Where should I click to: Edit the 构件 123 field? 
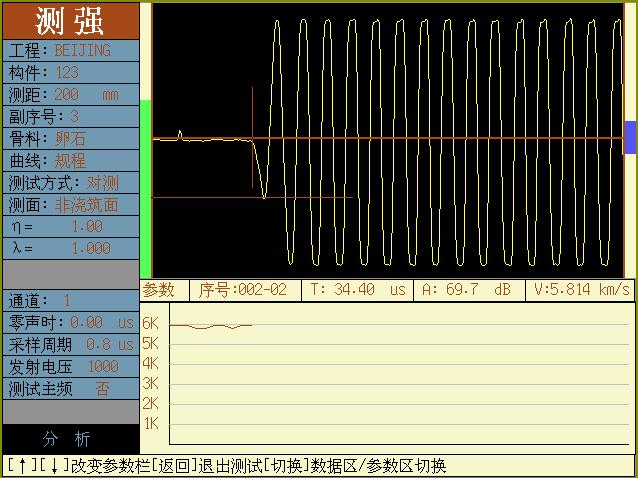(69, 72)
